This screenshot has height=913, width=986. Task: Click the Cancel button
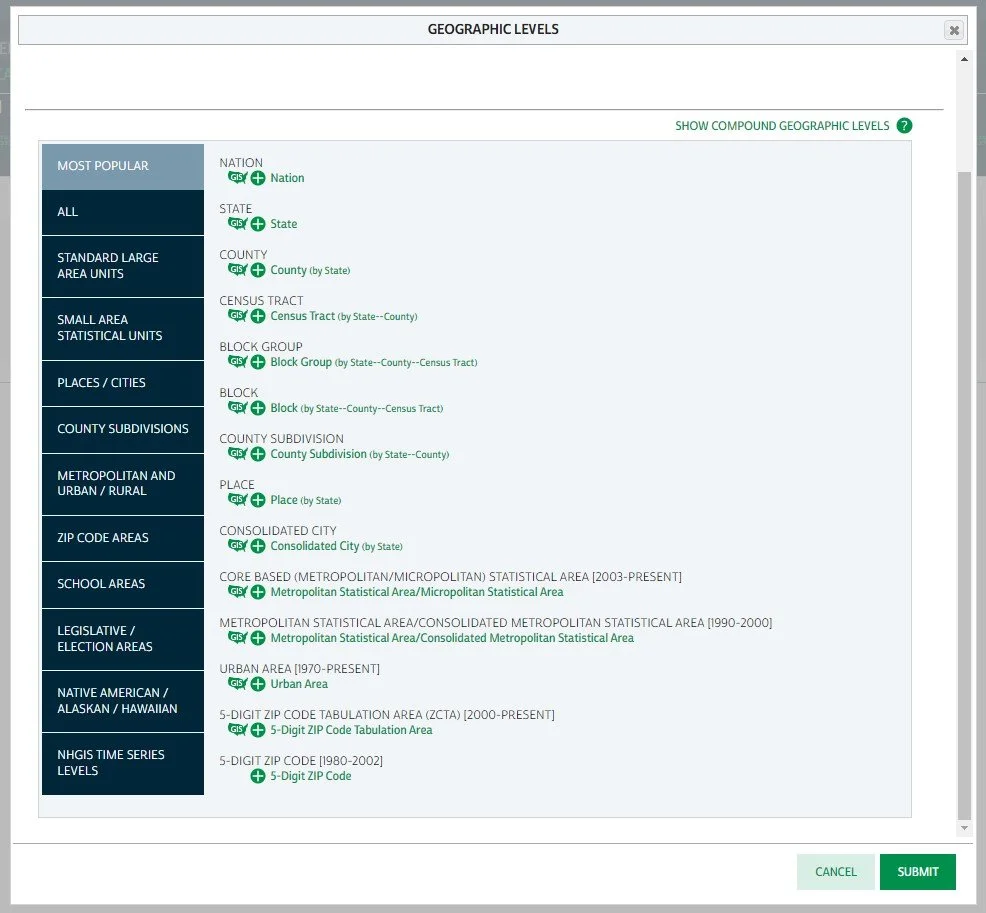point(836,872)
